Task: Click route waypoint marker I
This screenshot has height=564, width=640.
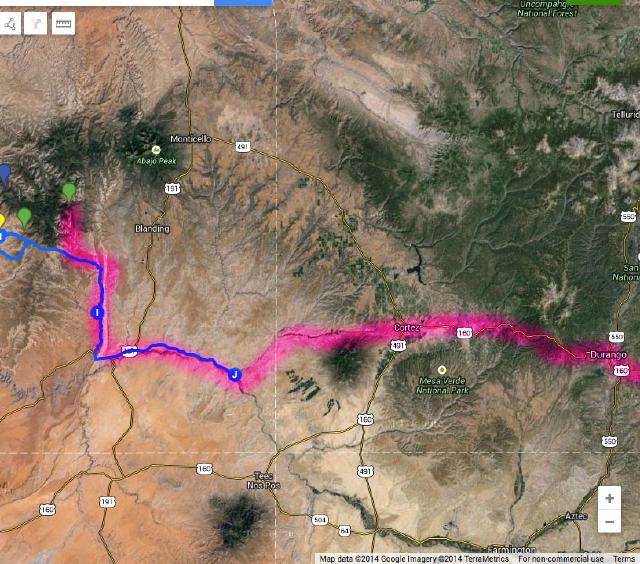Action: click(x=97, y=313)
